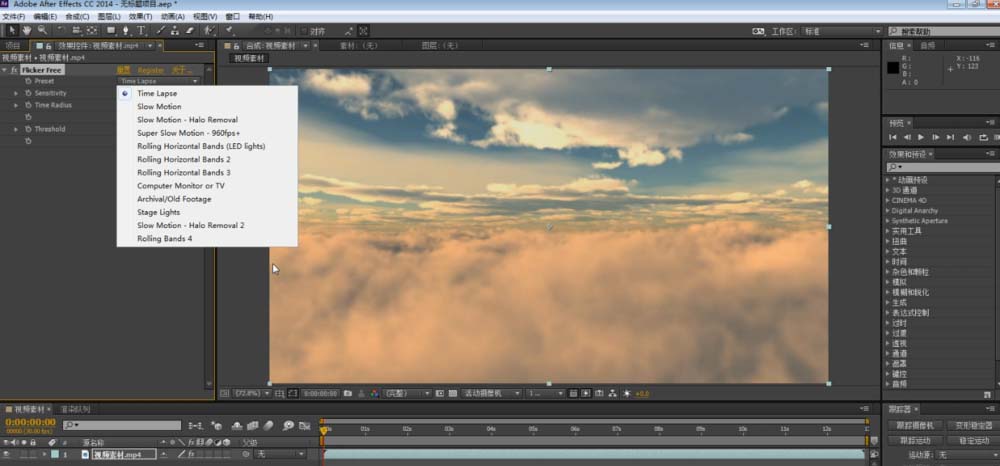Image resolution: width=1000 pixels, height=466 pixels.
Task: Expand the Digital Anarchy effects category
Action: click(x=887, y=211)
